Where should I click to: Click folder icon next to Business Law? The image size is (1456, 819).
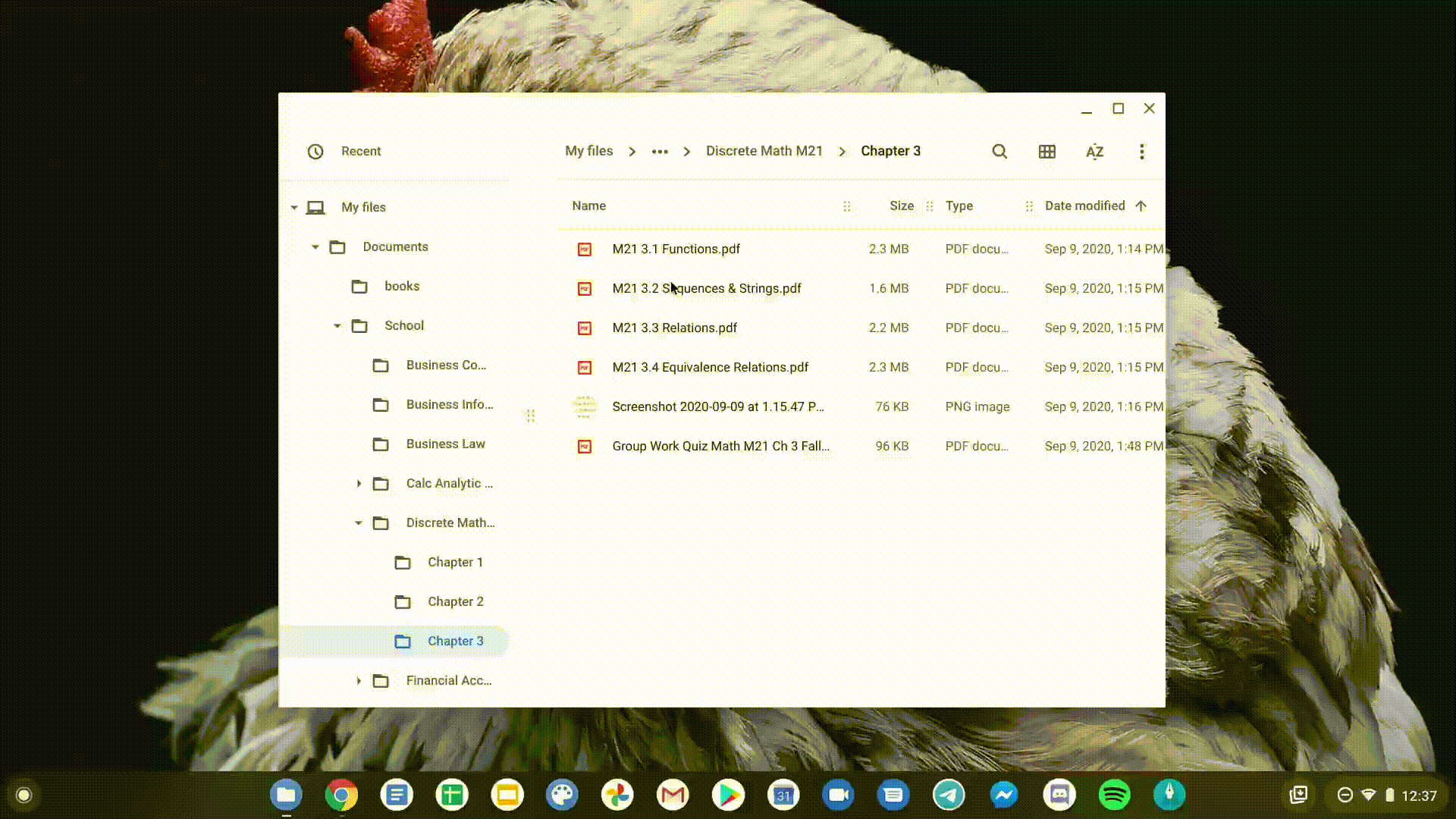[x=381, y=444]
